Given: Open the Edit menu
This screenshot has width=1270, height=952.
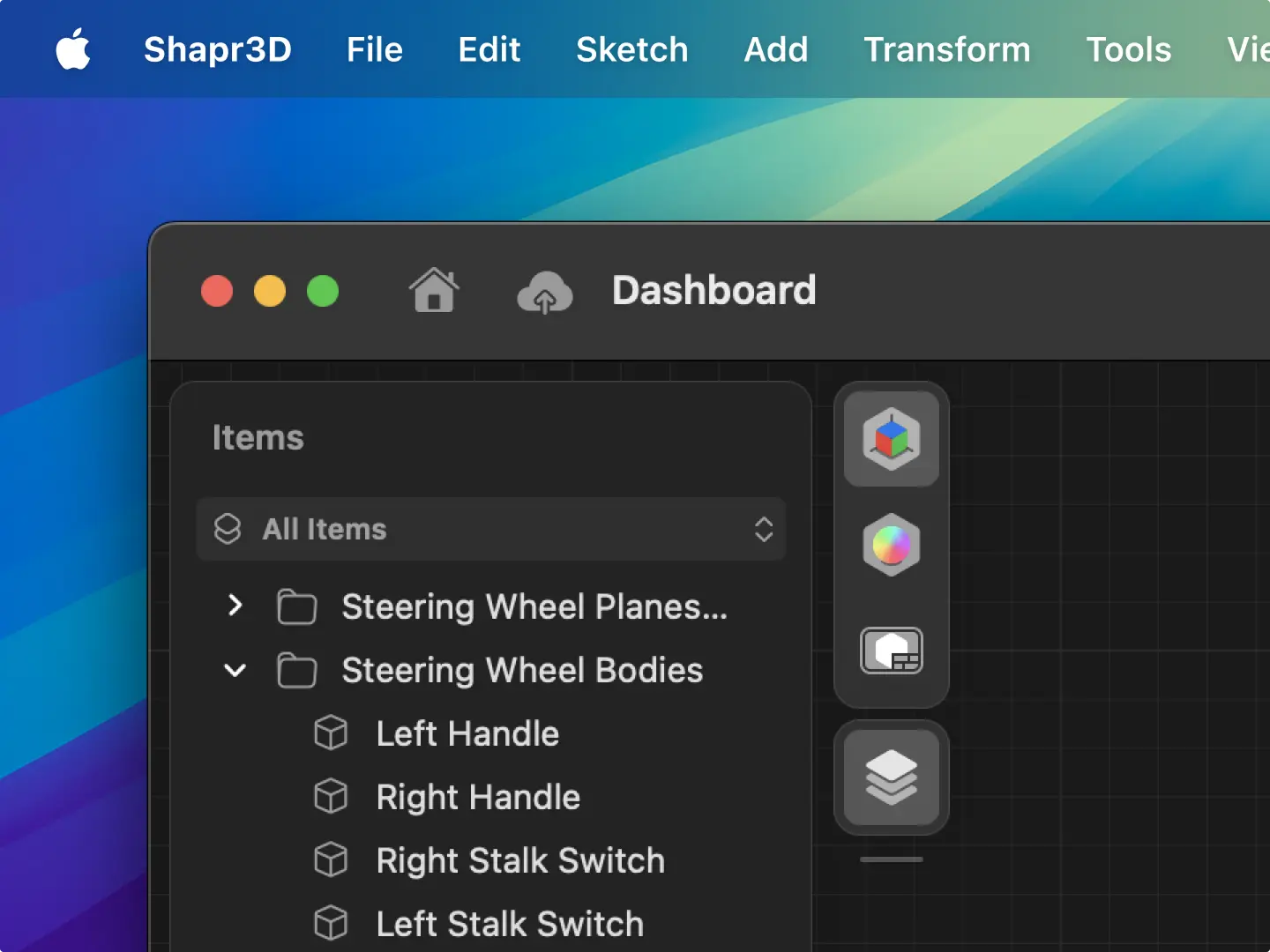Looking at the screenshot, I should [x=489, y=49].
